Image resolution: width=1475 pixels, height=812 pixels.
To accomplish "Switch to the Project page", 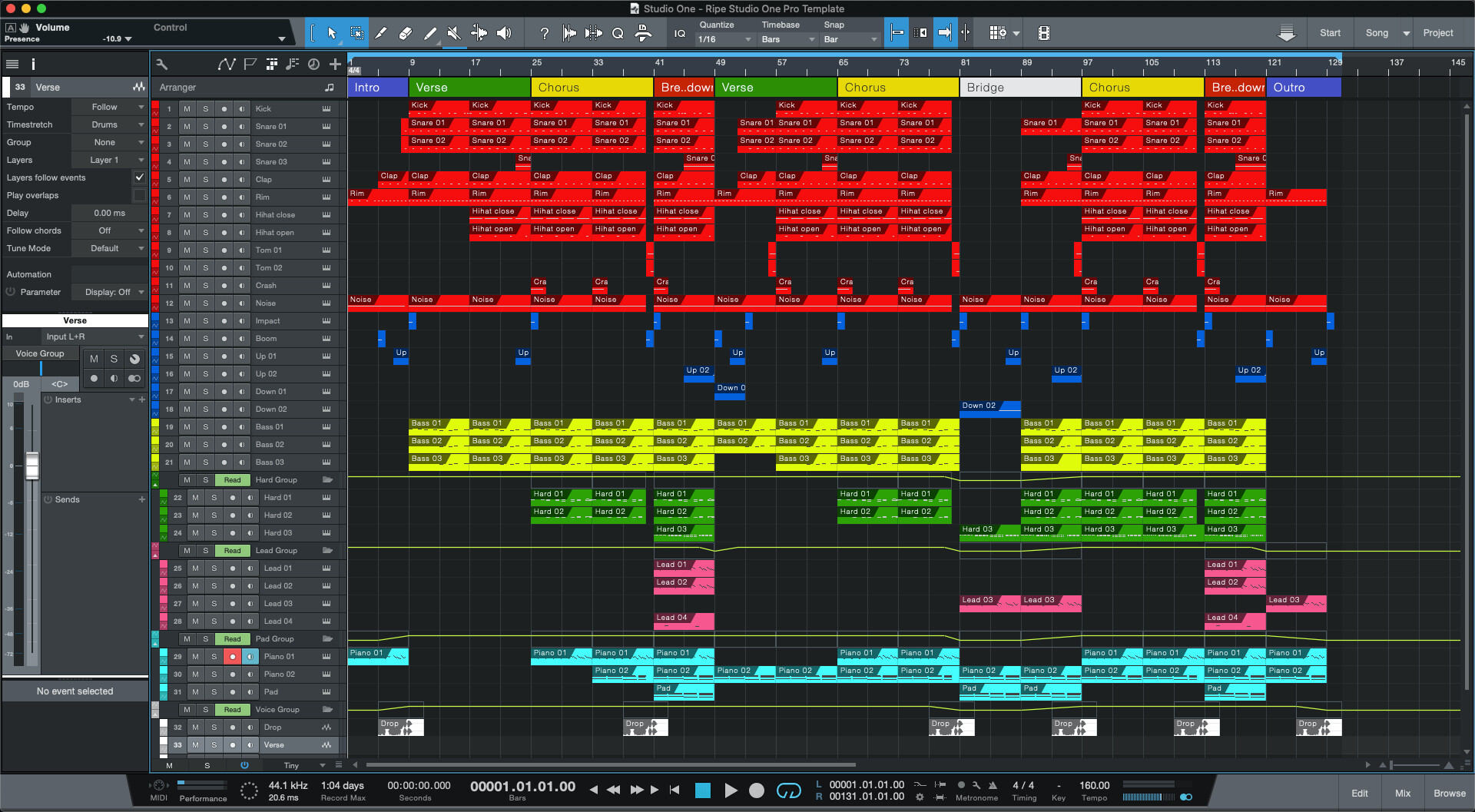I will point(1438,33).
